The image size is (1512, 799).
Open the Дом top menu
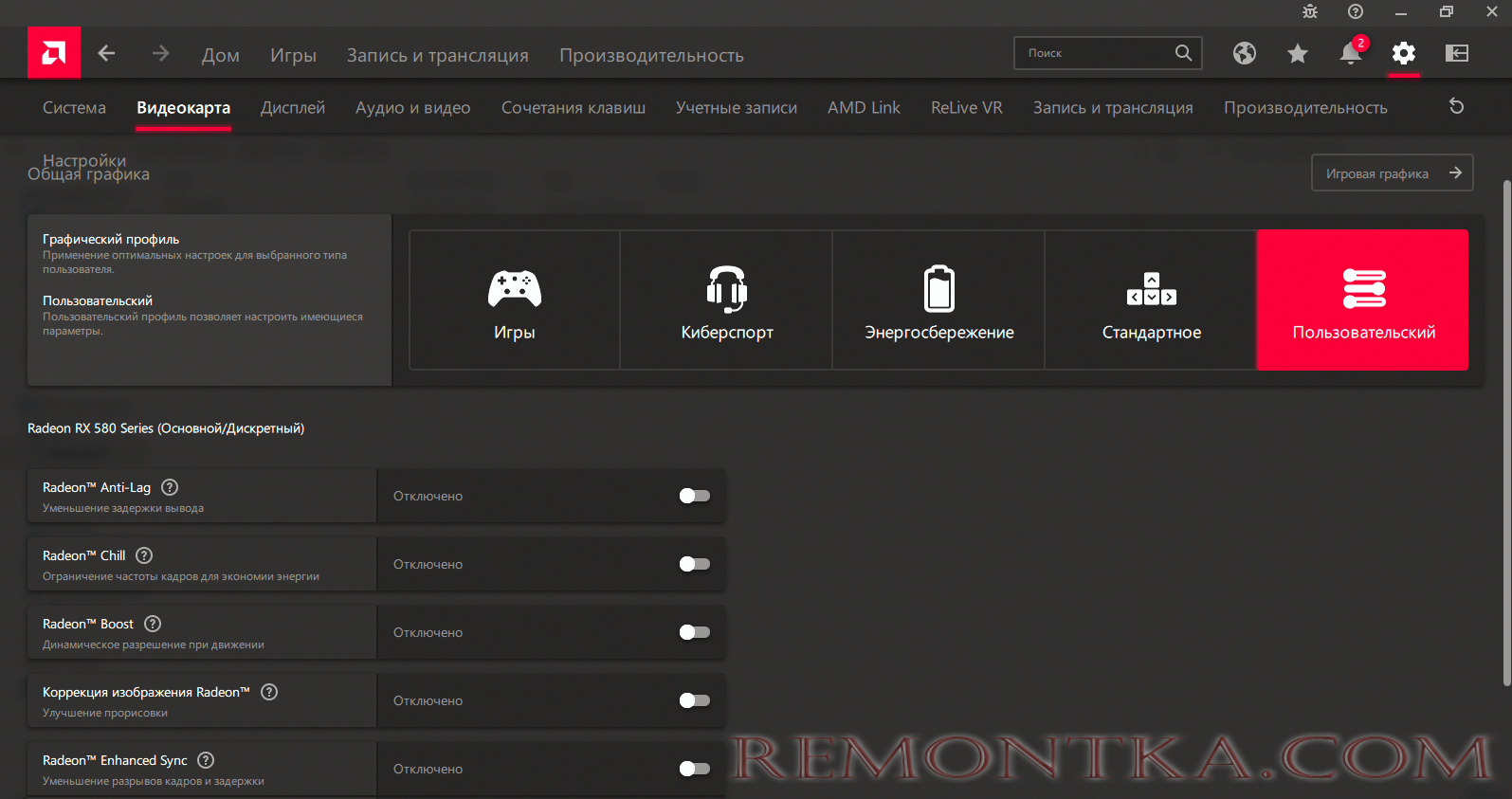pyautogui.click(x=221, y=55)
